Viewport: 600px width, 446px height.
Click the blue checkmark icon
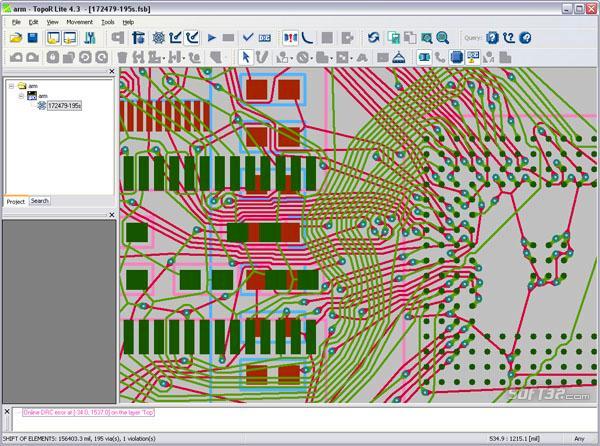pos(249,38)
